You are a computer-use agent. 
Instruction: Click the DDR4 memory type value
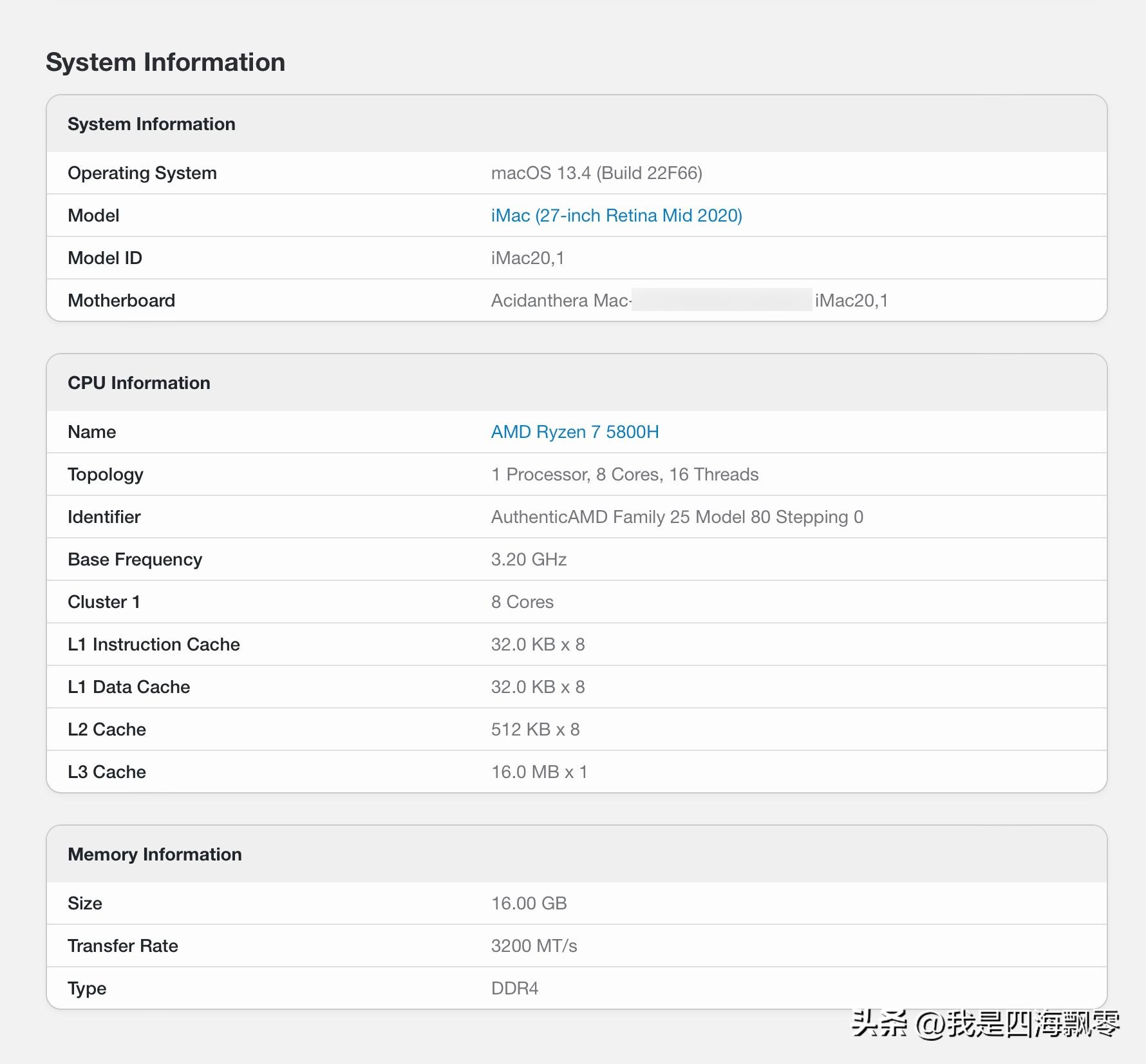(514, 988)
